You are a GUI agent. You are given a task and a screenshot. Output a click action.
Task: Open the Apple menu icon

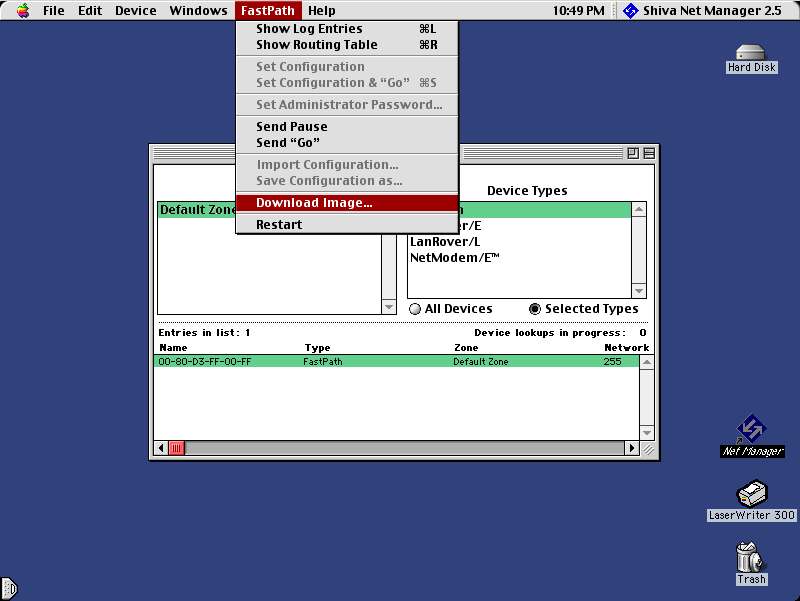[22, 11]
